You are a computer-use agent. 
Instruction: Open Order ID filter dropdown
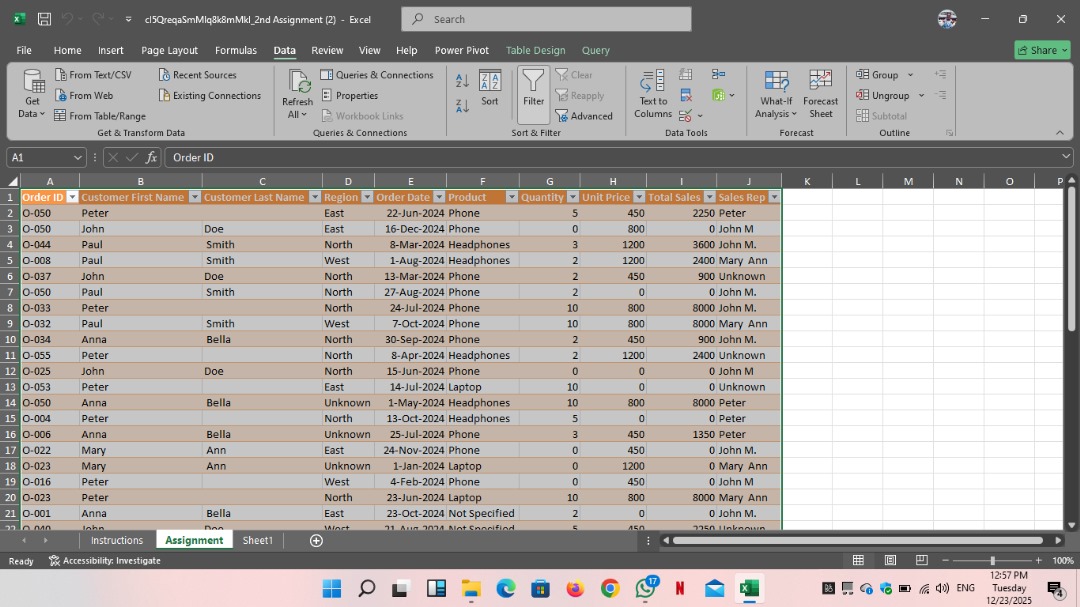click(x=72, y=197)
